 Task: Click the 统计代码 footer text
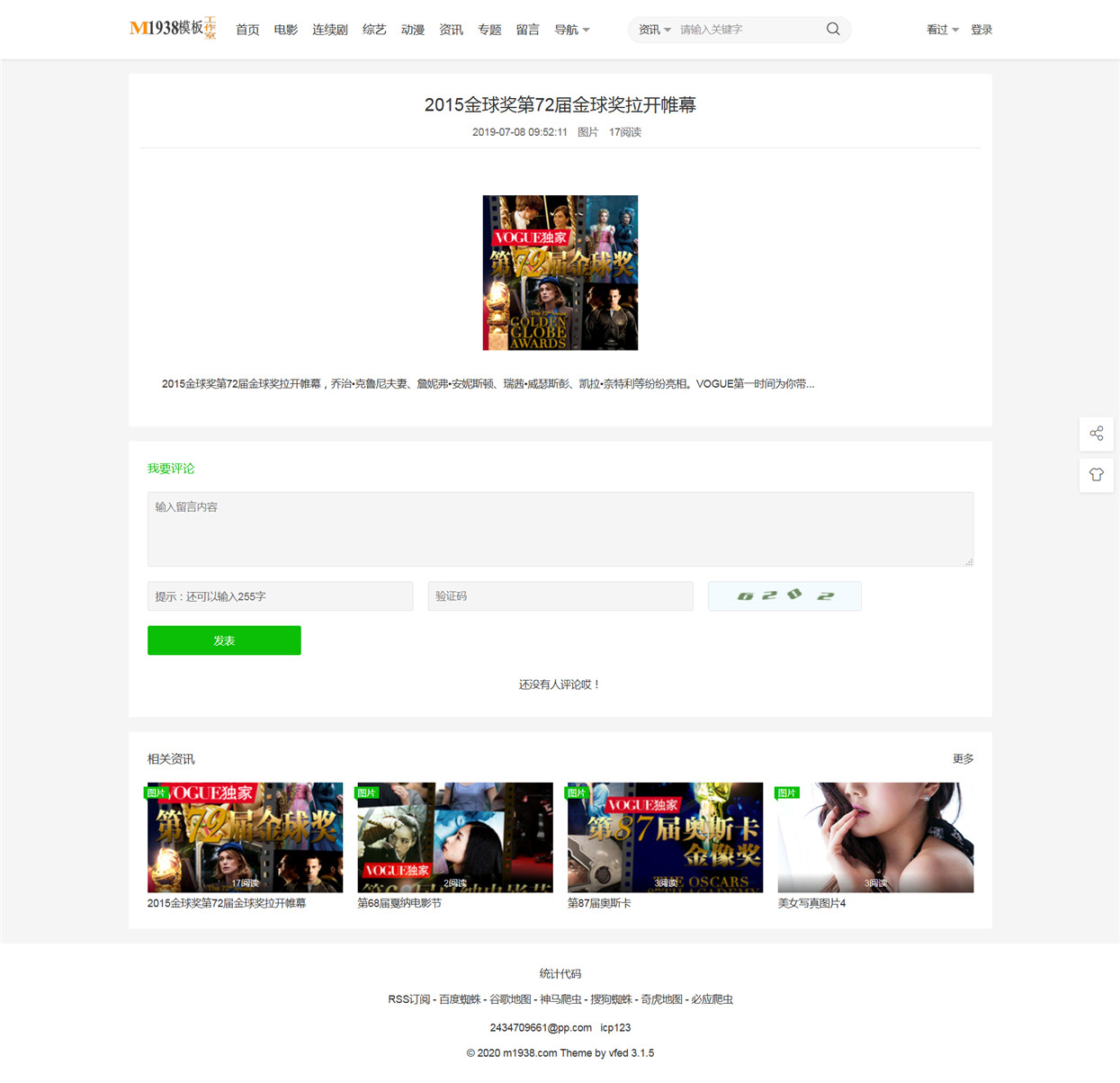tap(560, 974)
